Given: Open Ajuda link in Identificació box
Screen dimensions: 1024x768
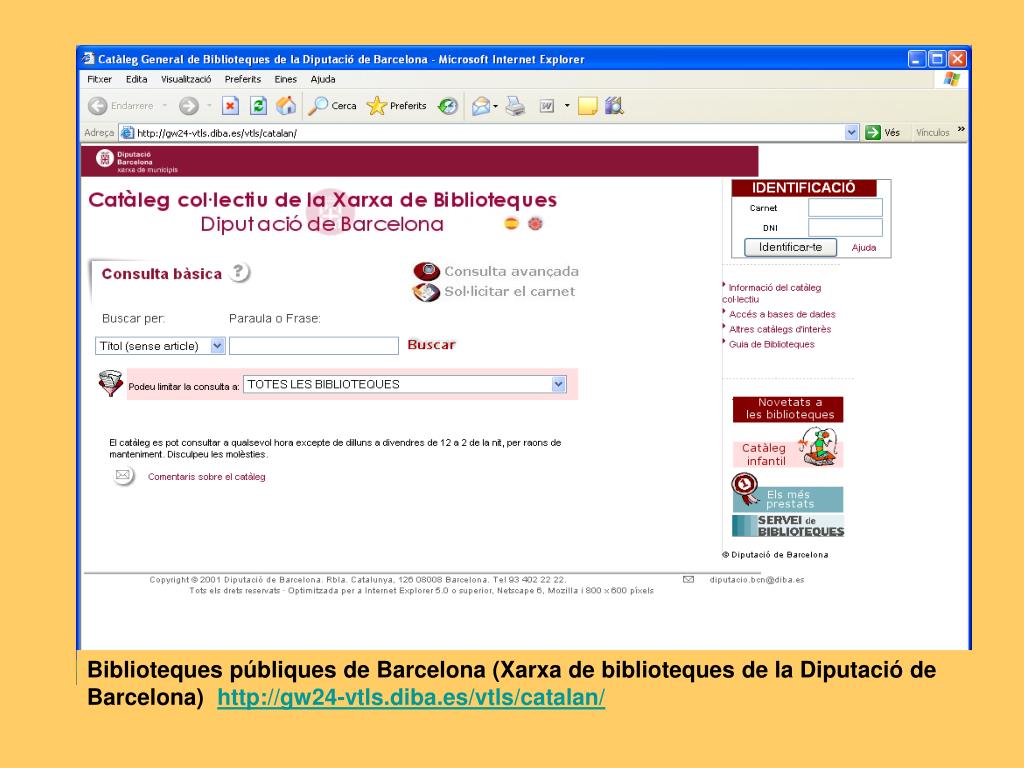Looking at the screenshot, I should [x=864, y=248].
